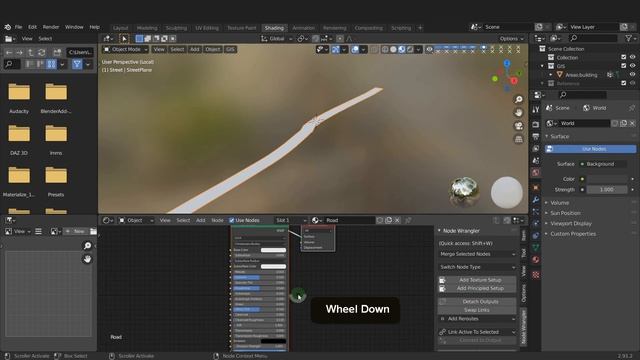640x360 pixels.
Task: Open the Render menu
Action: tap(51, 27)
